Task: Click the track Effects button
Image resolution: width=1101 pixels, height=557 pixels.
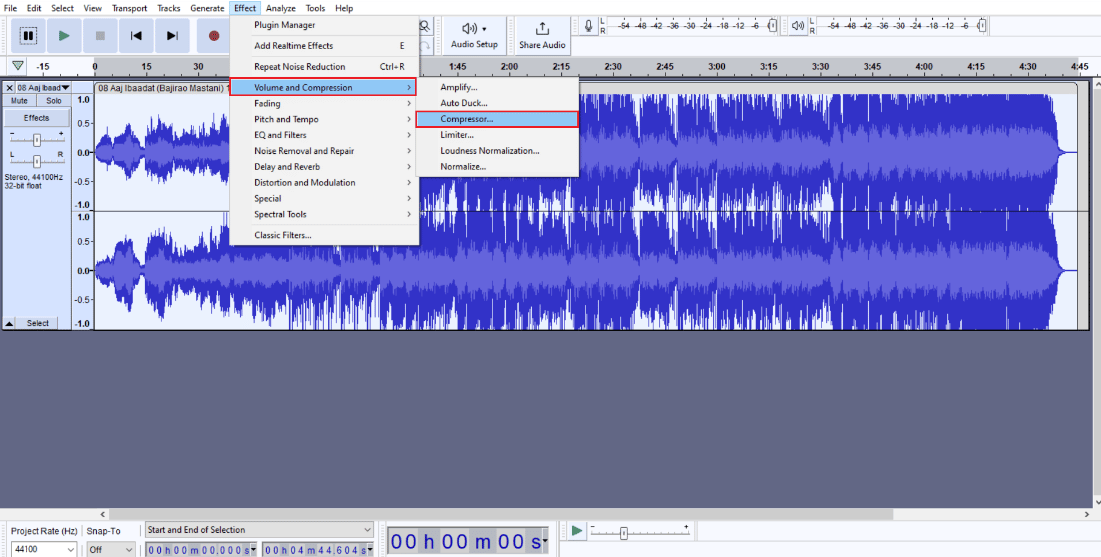Action: [37, 118]
